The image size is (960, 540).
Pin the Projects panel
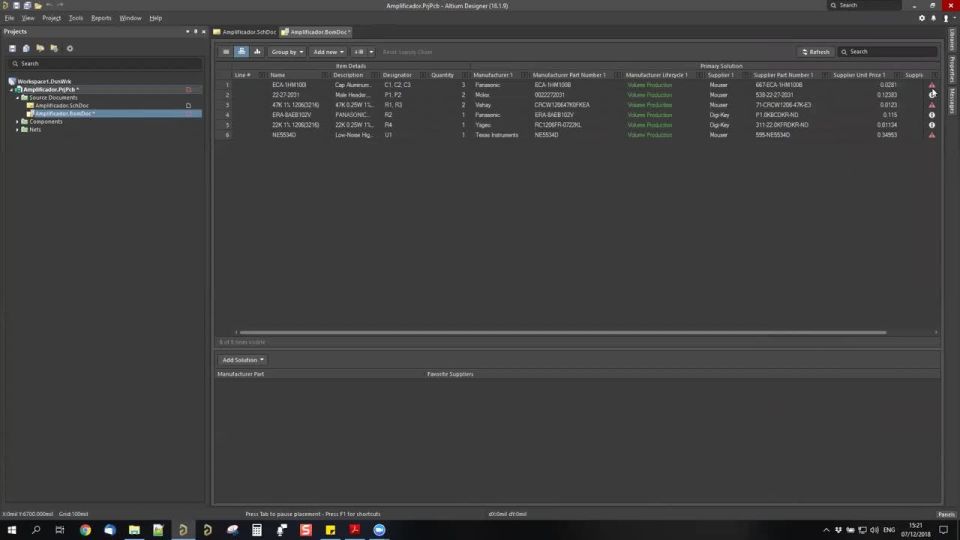196,32
